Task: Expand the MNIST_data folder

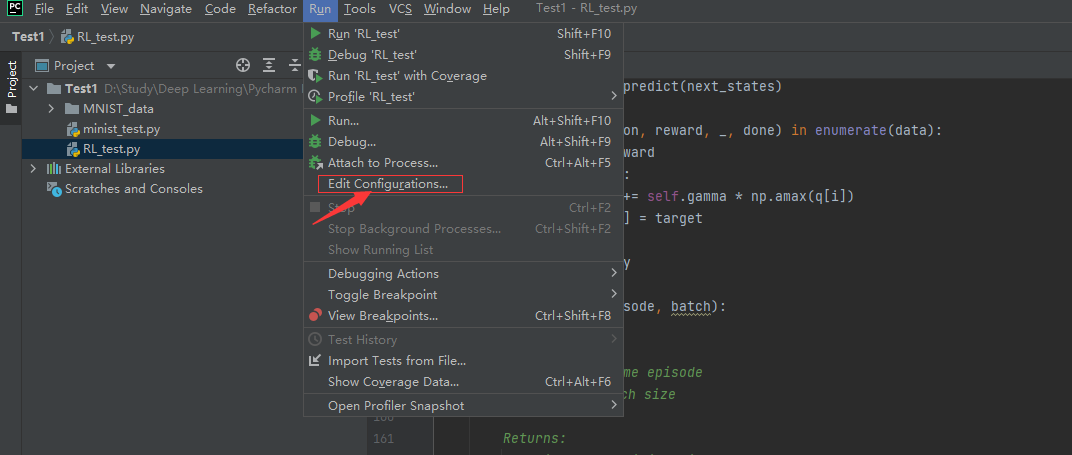Action: 51,108
